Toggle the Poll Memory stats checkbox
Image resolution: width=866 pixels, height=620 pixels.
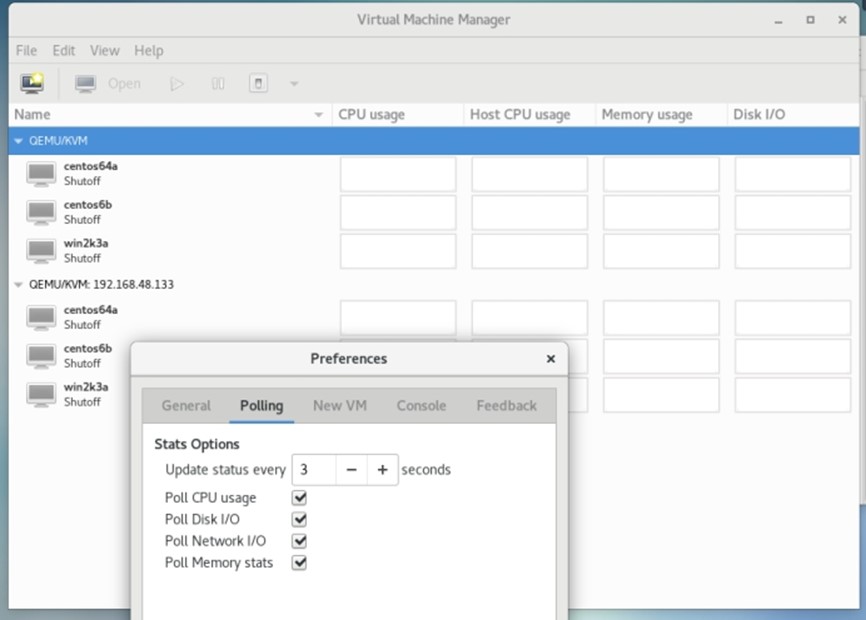[299, 563]
